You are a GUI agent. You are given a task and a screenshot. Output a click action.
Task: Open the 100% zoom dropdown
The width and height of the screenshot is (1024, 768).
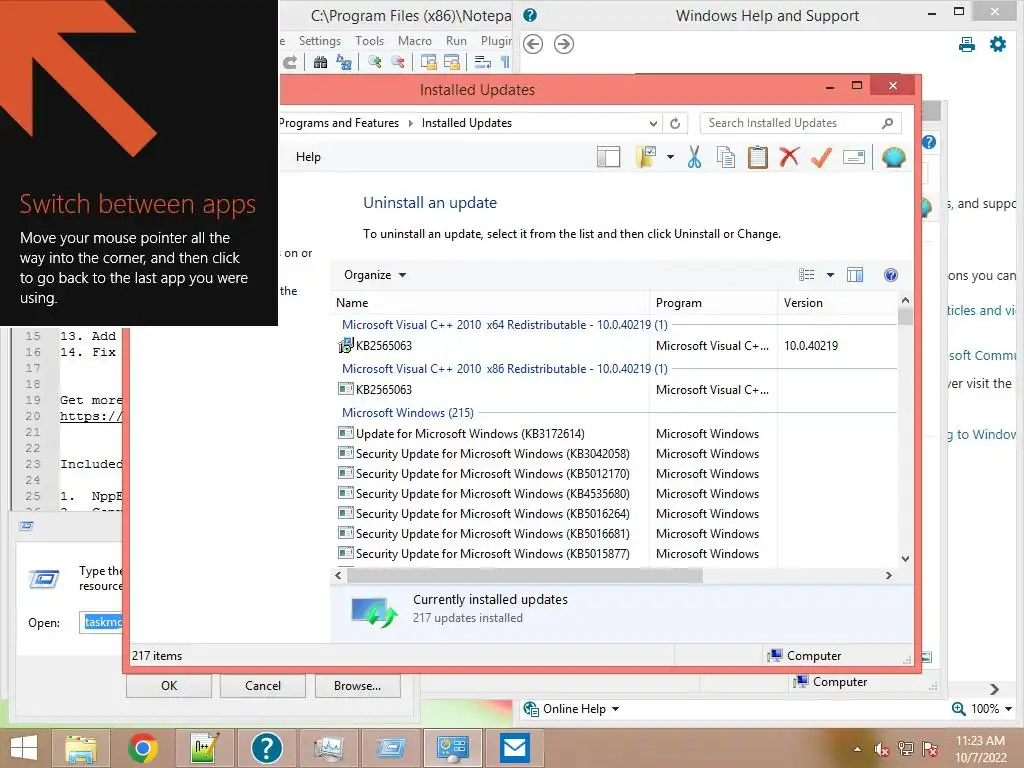tap(1008, 709)
